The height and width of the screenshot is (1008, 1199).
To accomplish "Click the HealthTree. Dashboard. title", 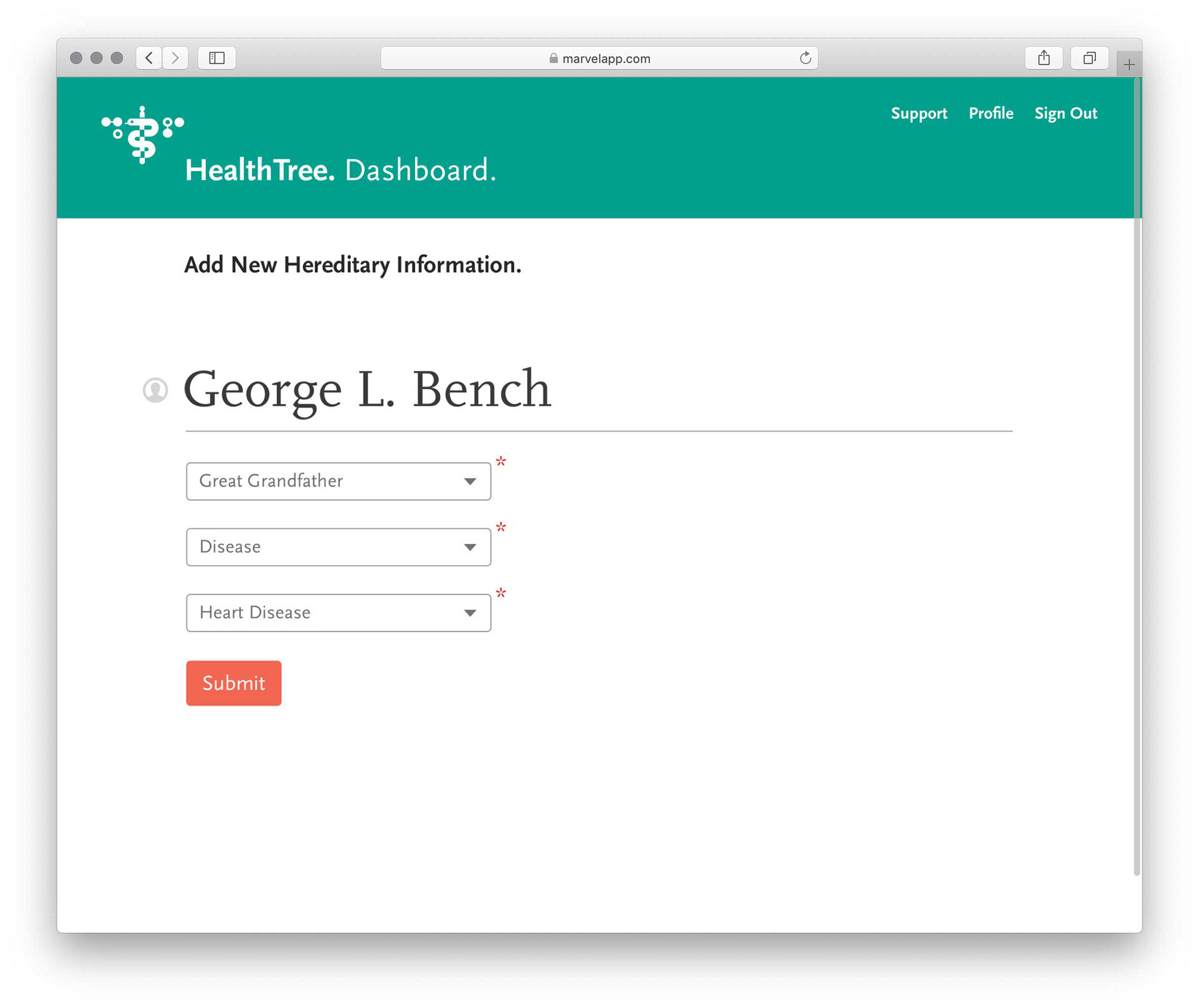I will pos(340,170).
